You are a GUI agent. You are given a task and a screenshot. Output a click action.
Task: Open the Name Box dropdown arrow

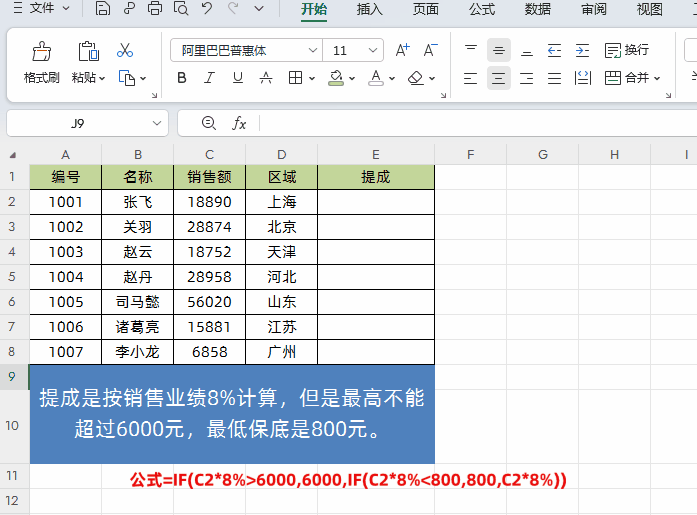point(156,123)
